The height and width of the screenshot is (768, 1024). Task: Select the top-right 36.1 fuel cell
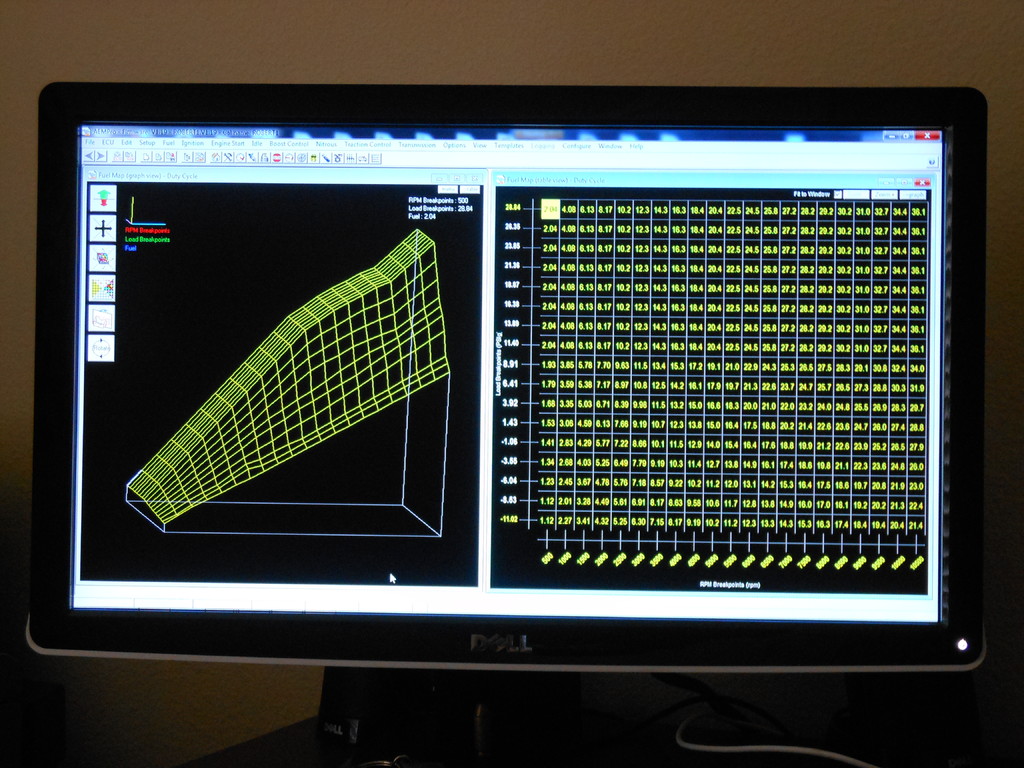[917, 210]
